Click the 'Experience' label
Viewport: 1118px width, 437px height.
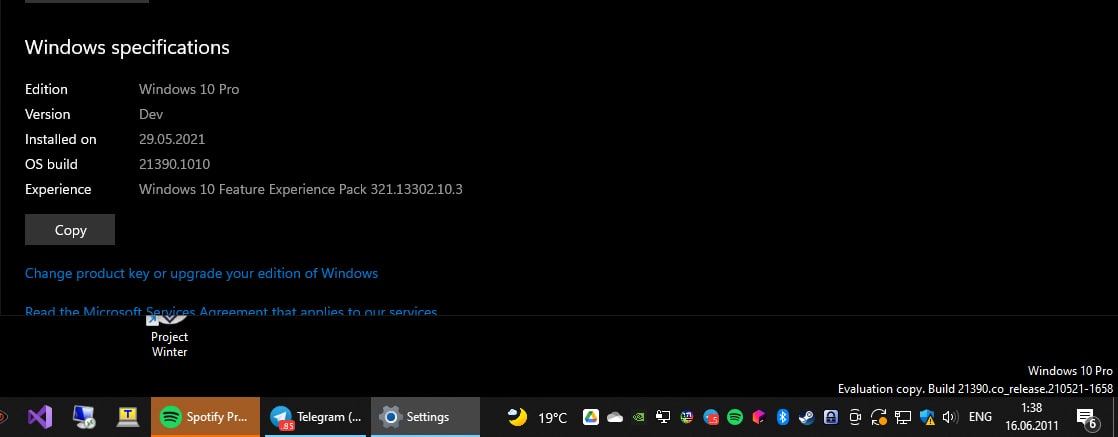(58, 189)
